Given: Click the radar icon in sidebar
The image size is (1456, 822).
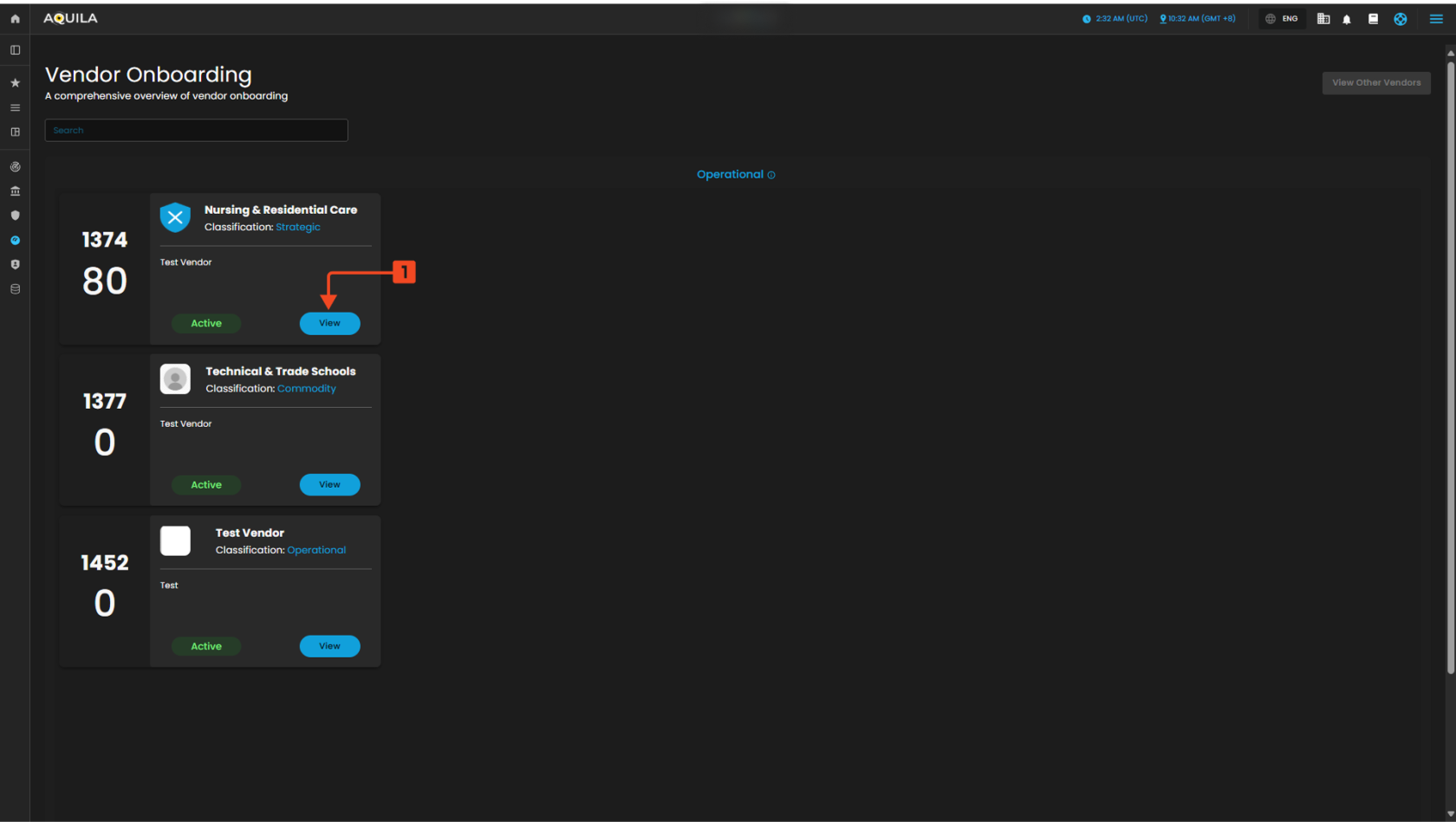Looking at the screenshot, I should 15,166.
